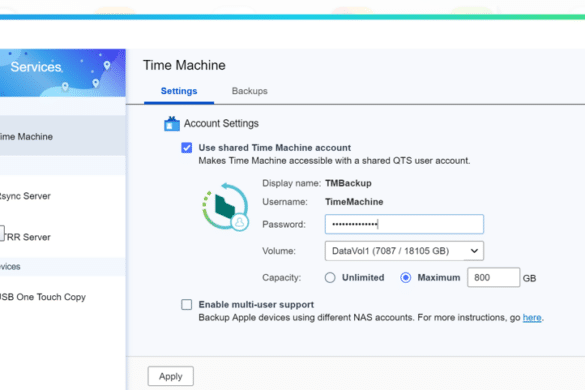Click the Password input field
The width and height of the screenshot is (585, 390).
[404, 224]
